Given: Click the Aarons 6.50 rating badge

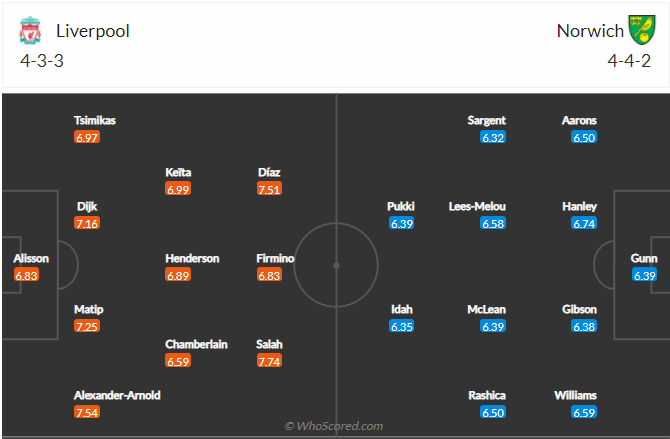Looking at the screenshot, I should 584,137.
